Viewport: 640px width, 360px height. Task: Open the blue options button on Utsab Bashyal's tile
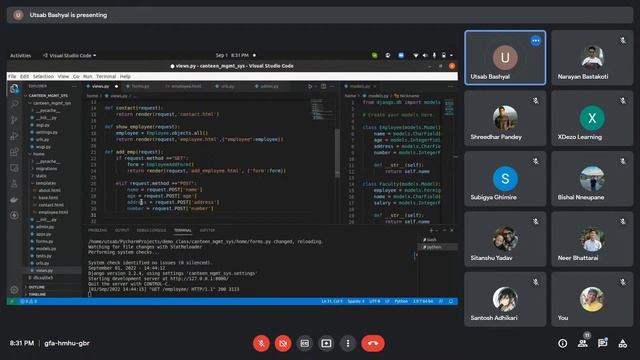pyautogui.click(x=536, y=41)
